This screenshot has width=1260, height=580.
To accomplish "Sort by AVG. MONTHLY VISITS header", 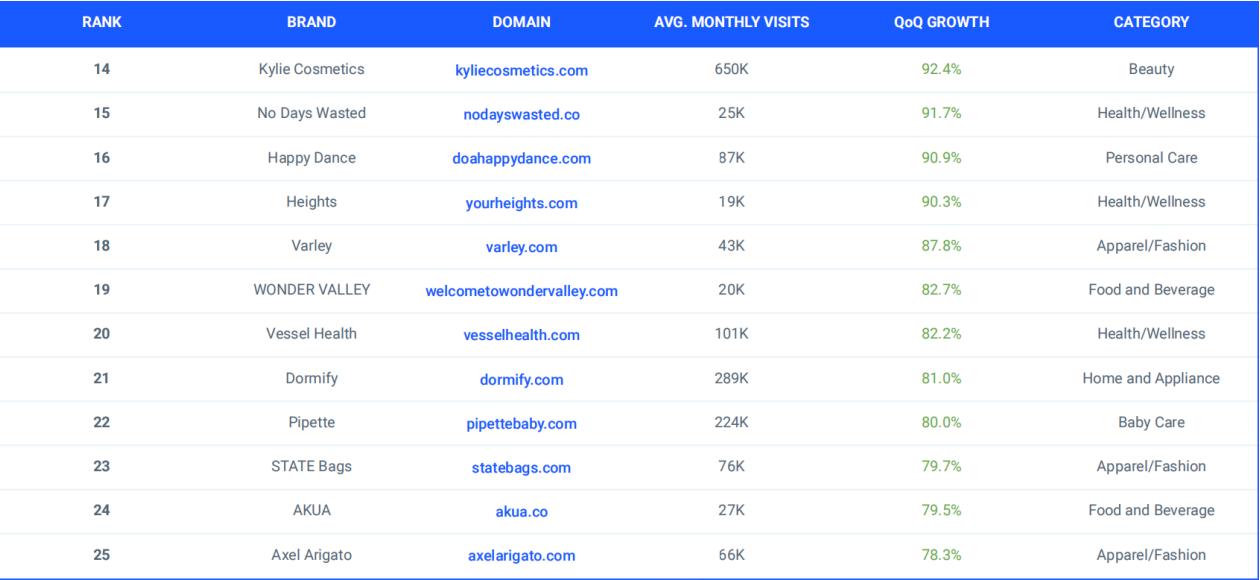I will (x=731, y=23).
